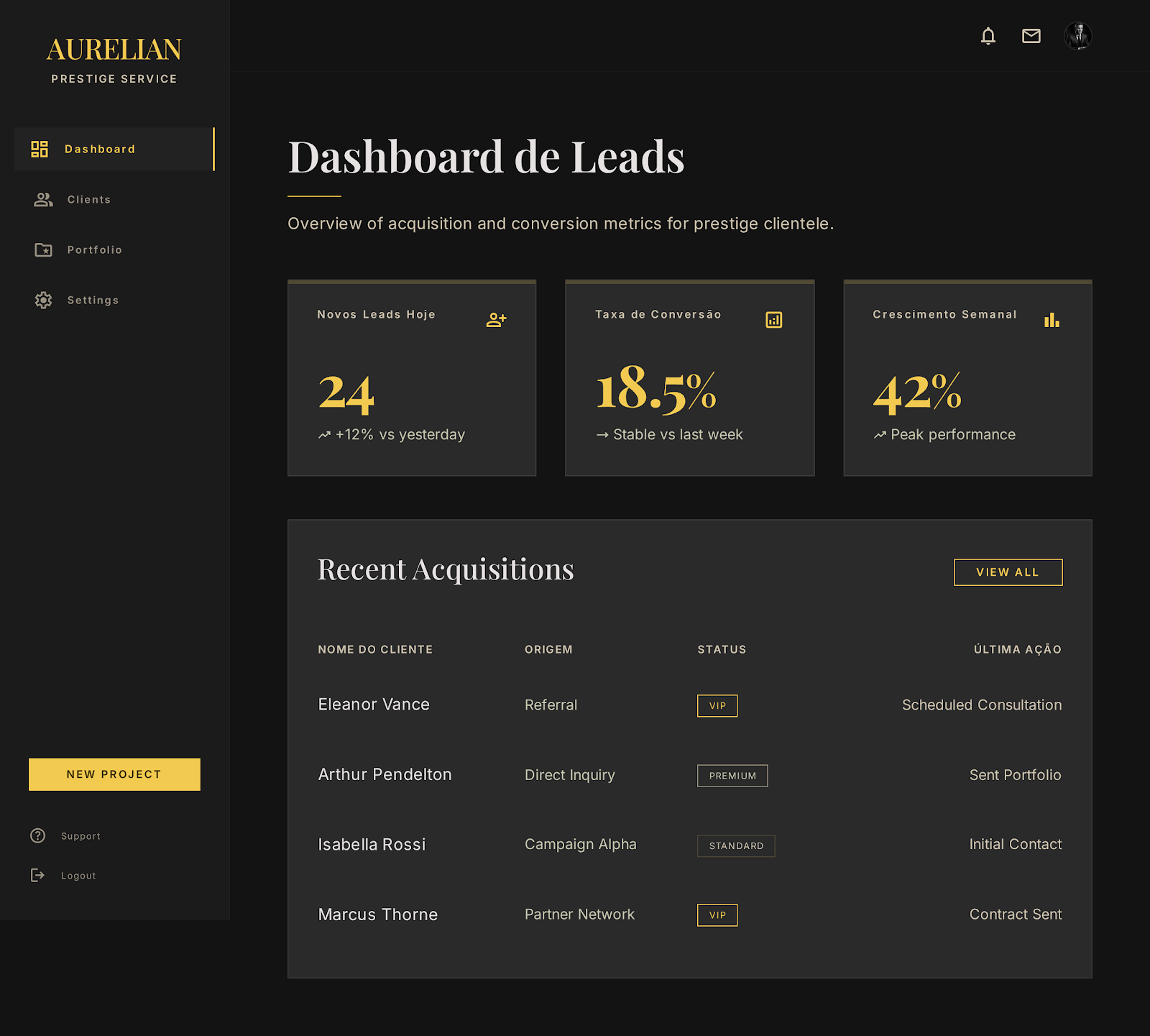This screenshot has width=1150, height=1036.
Task: Click the Status column header
Action: 722,649
